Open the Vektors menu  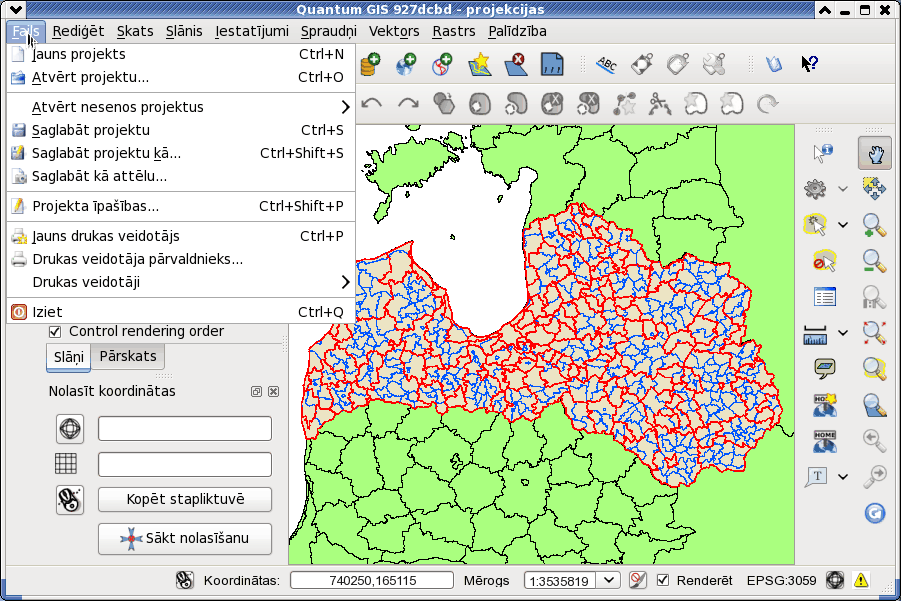[394, 31]
